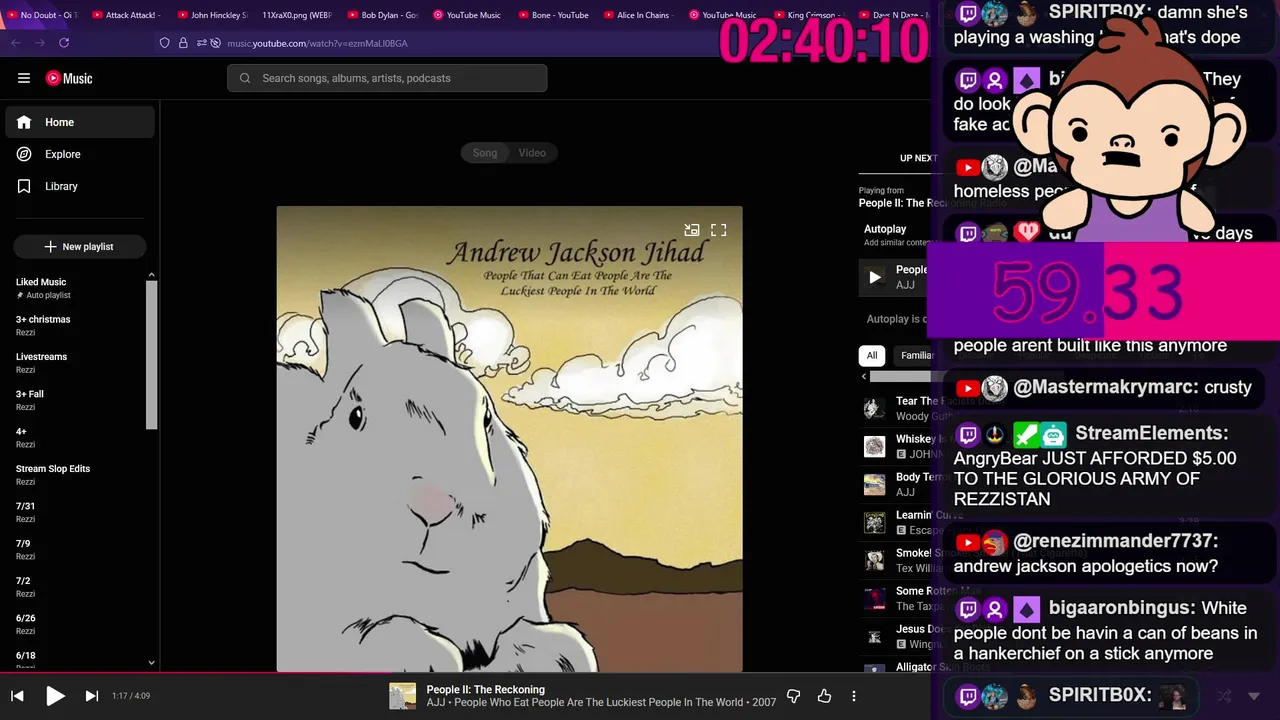The height and width of the screenshot is (720, 1280).
Task: Click the YouTube Music logo
Action: click(69, 78)
